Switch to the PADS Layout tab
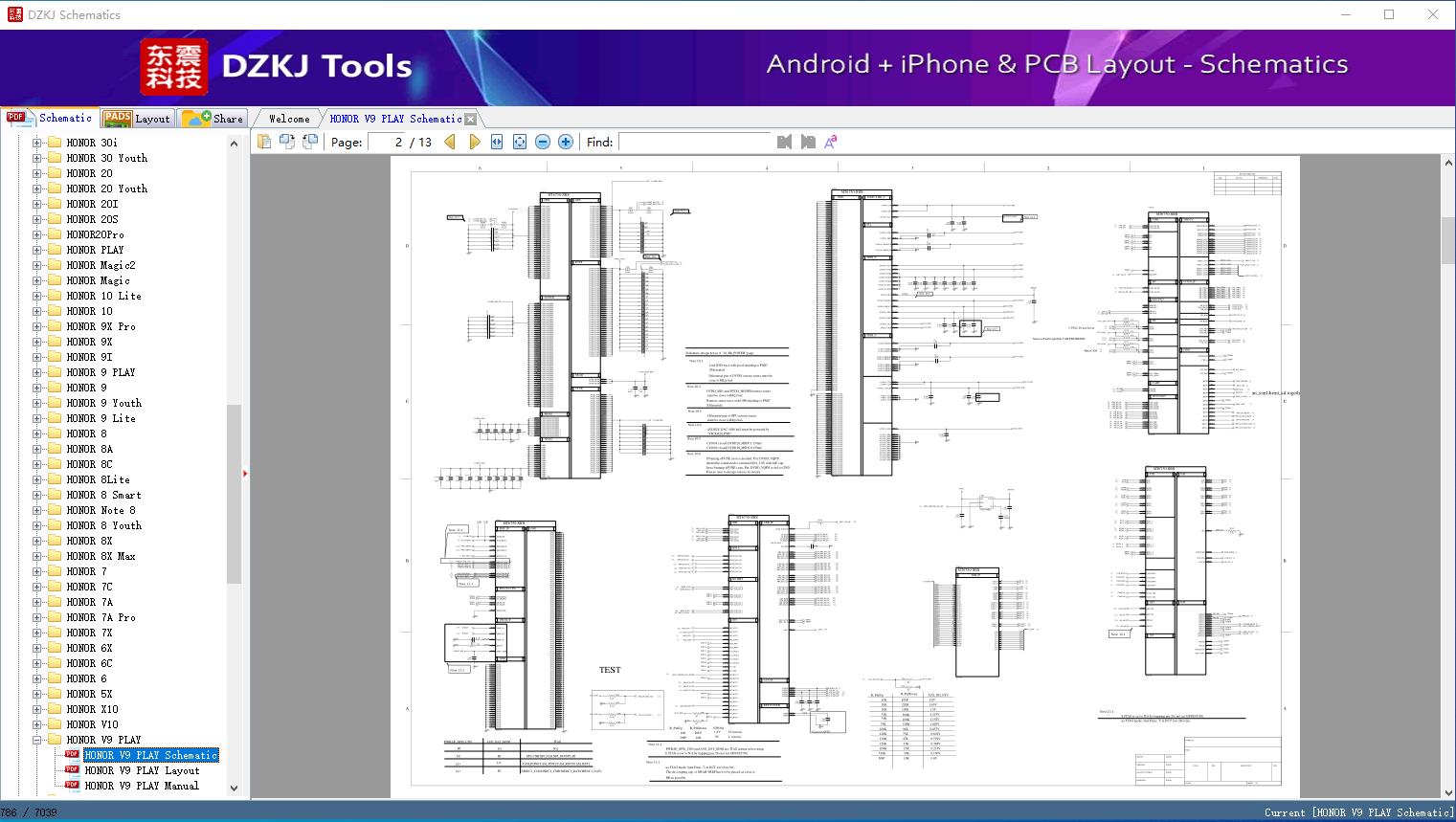1456x822 pixels. pos(137,118)
